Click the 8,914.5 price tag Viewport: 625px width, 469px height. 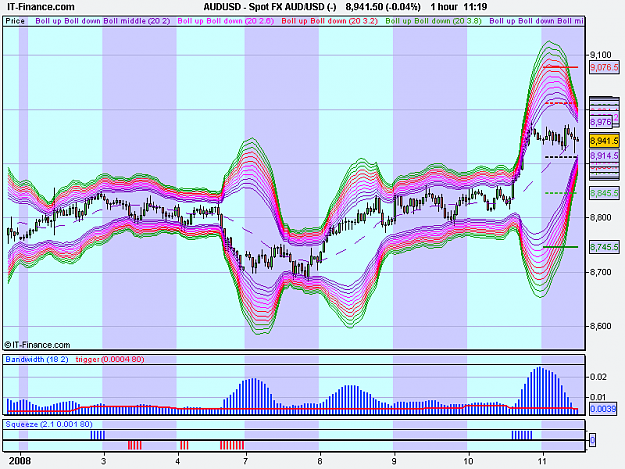click(604, 156)
